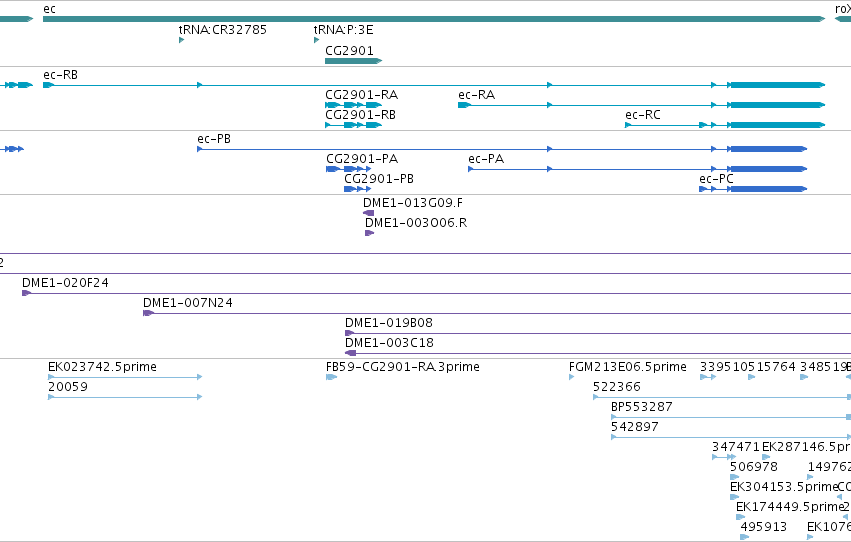
Task: Click the EK287146.5prime EST label
Action: coord(806,447)
